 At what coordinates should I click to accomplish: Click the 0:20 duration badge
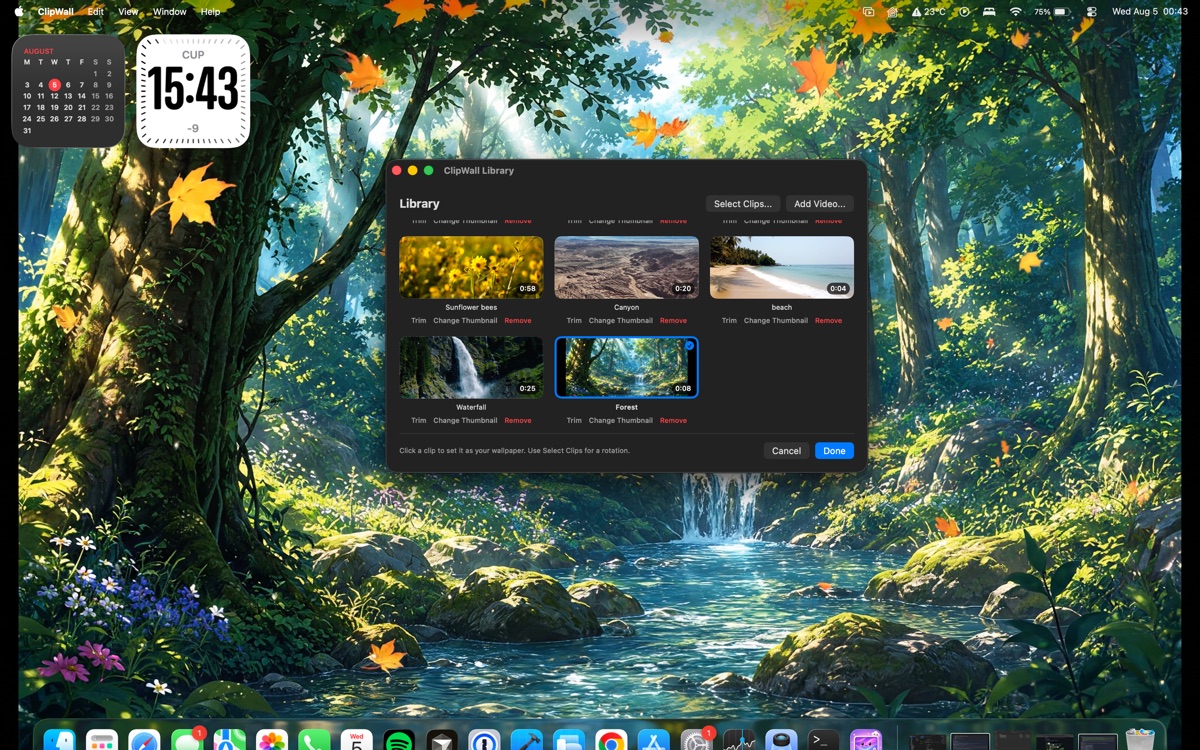pyautogui.click(x=683, y=289)
